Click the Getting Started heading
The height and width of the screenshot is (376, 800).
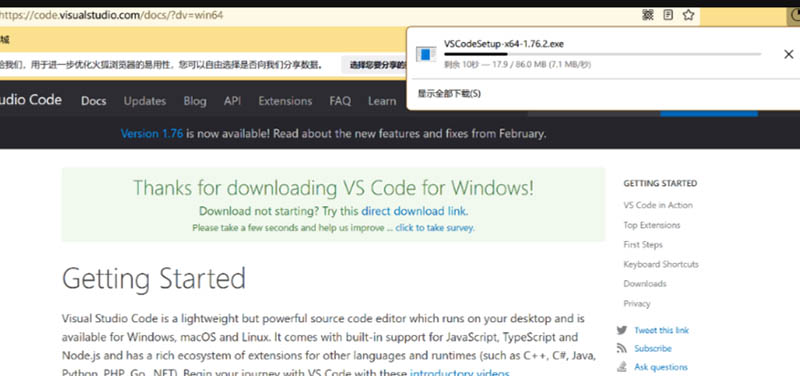tap(154, 279)
